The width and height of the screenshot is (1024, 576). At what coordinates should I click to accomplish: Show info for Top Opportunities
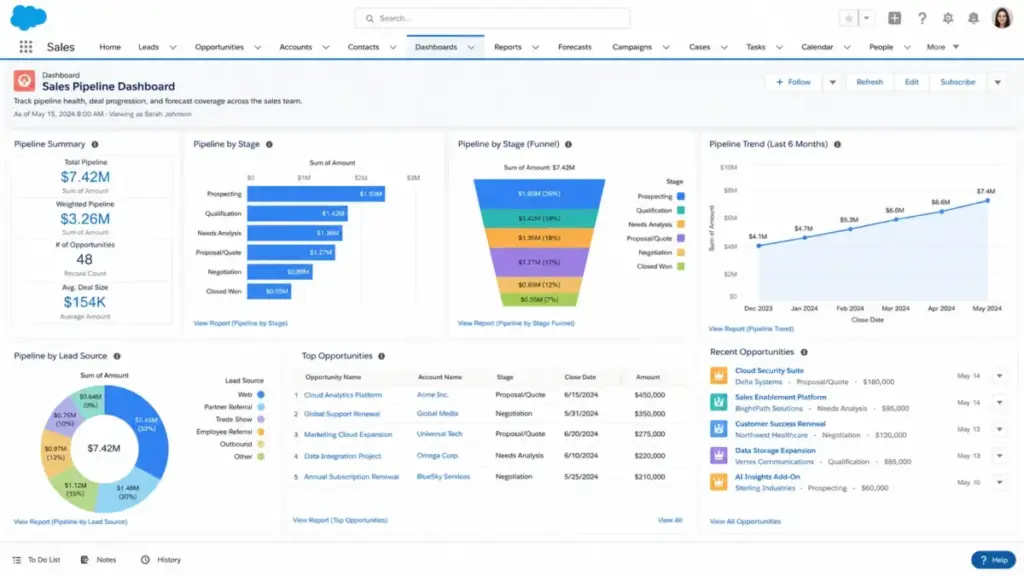(381, 356)
